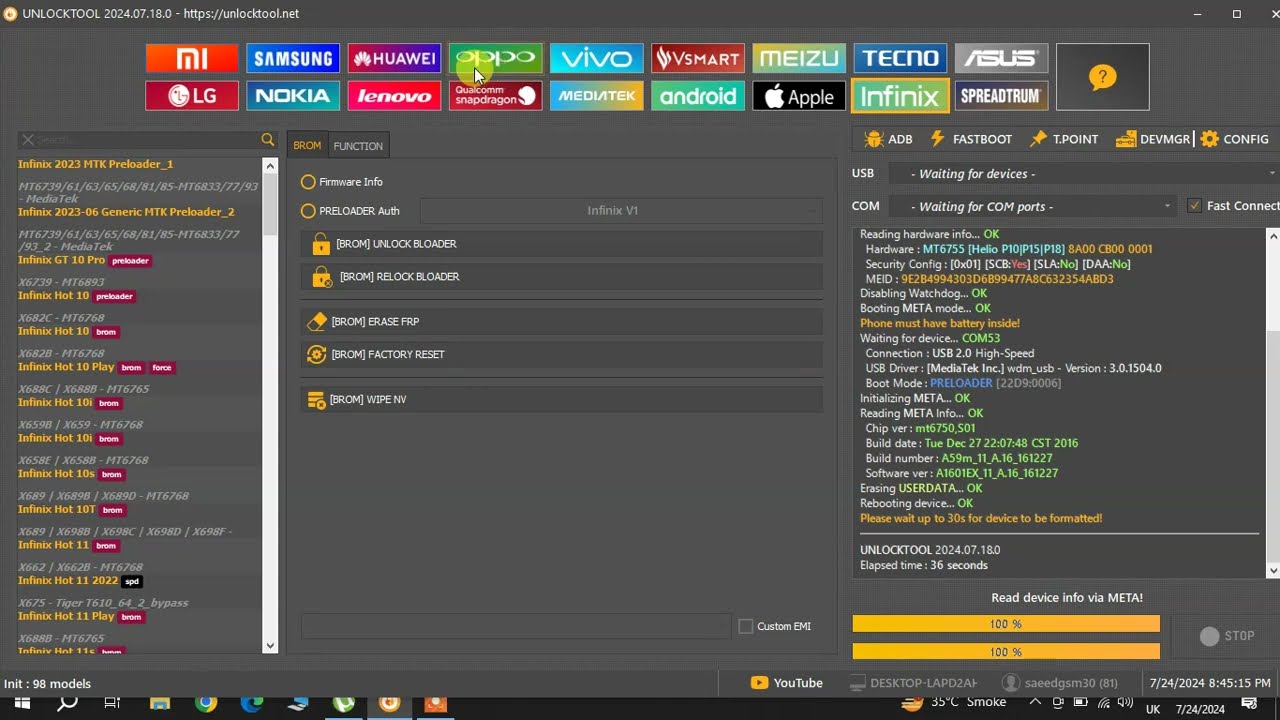Select the Meizu brand icon
Image resolution: width=1280 pixels, height=720 pixels.
click(798, 58)
